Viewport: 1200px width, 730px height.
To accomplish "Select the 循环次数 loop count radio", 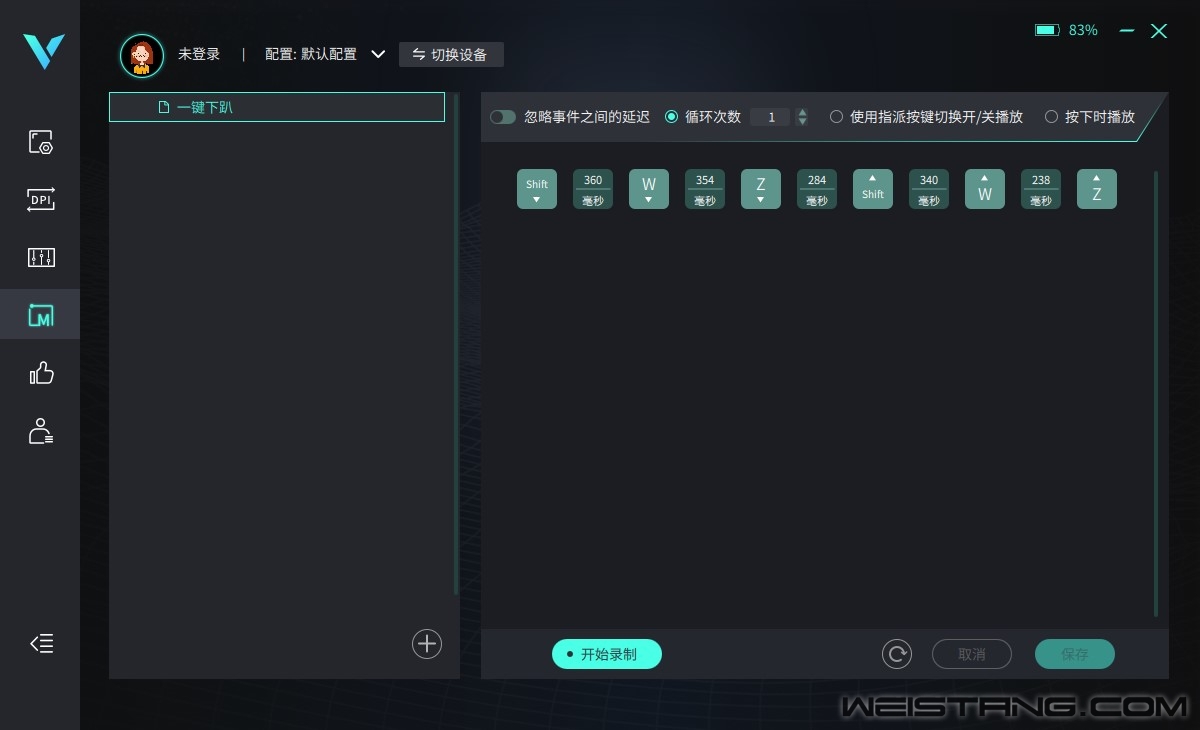I will pyautogui.click(x=671, y=117).
